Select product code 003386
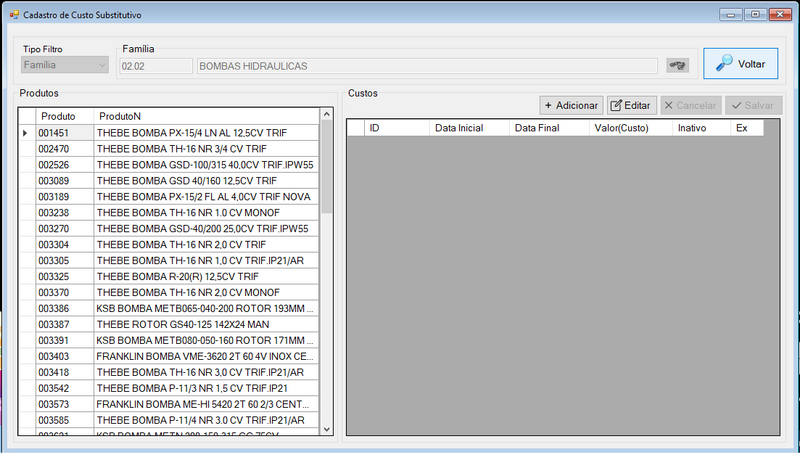Screen dimensions: 800x460 pyautogui.click(x=65, y=309)
